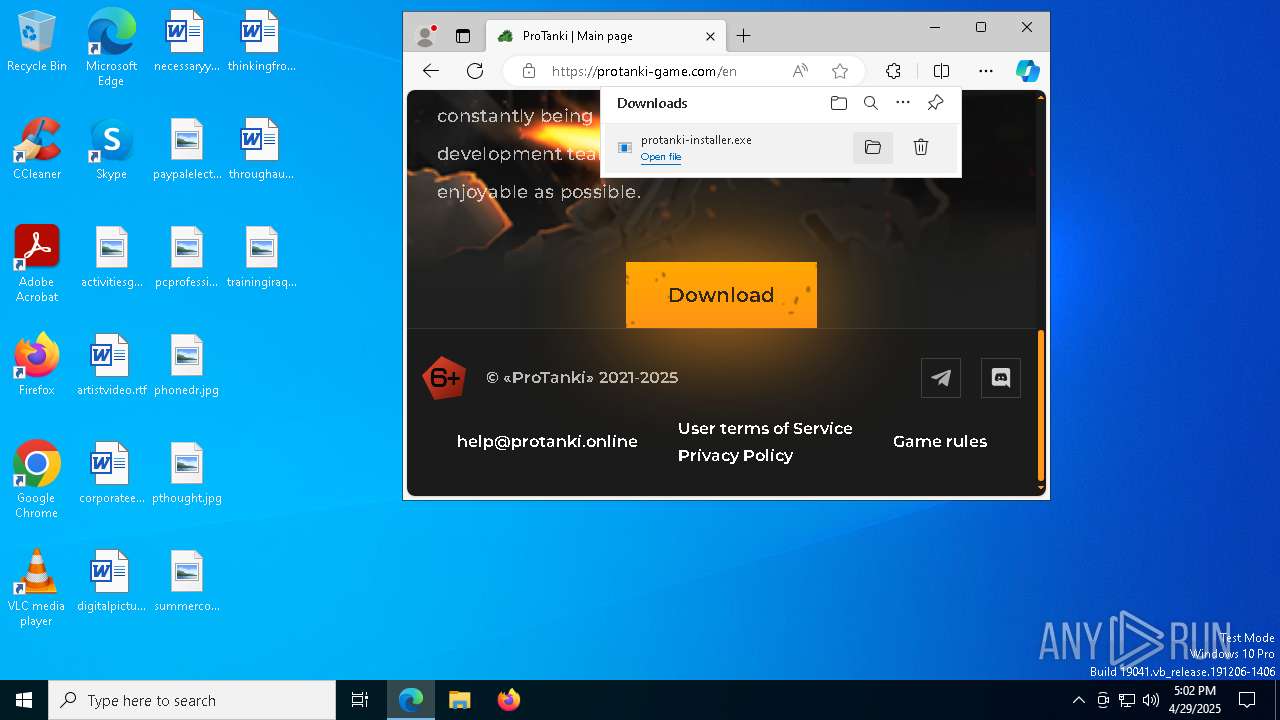The width and height of the screenshot is (1280, 720).
Task: Open the Telegram social icon
Action: point(941,378)
